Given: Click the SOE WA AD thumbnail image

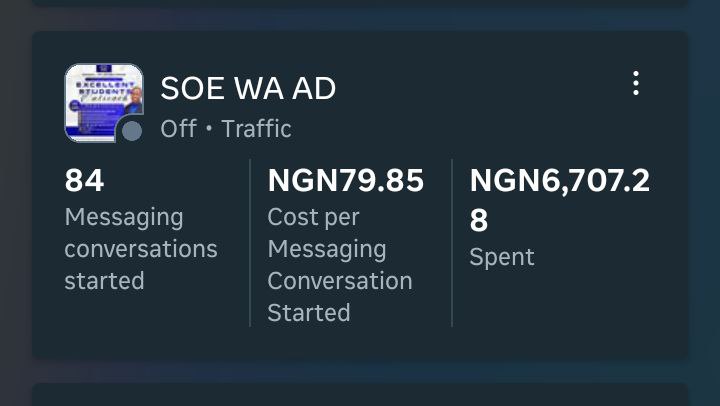Looking at the screenshot, I should point(103,100).
